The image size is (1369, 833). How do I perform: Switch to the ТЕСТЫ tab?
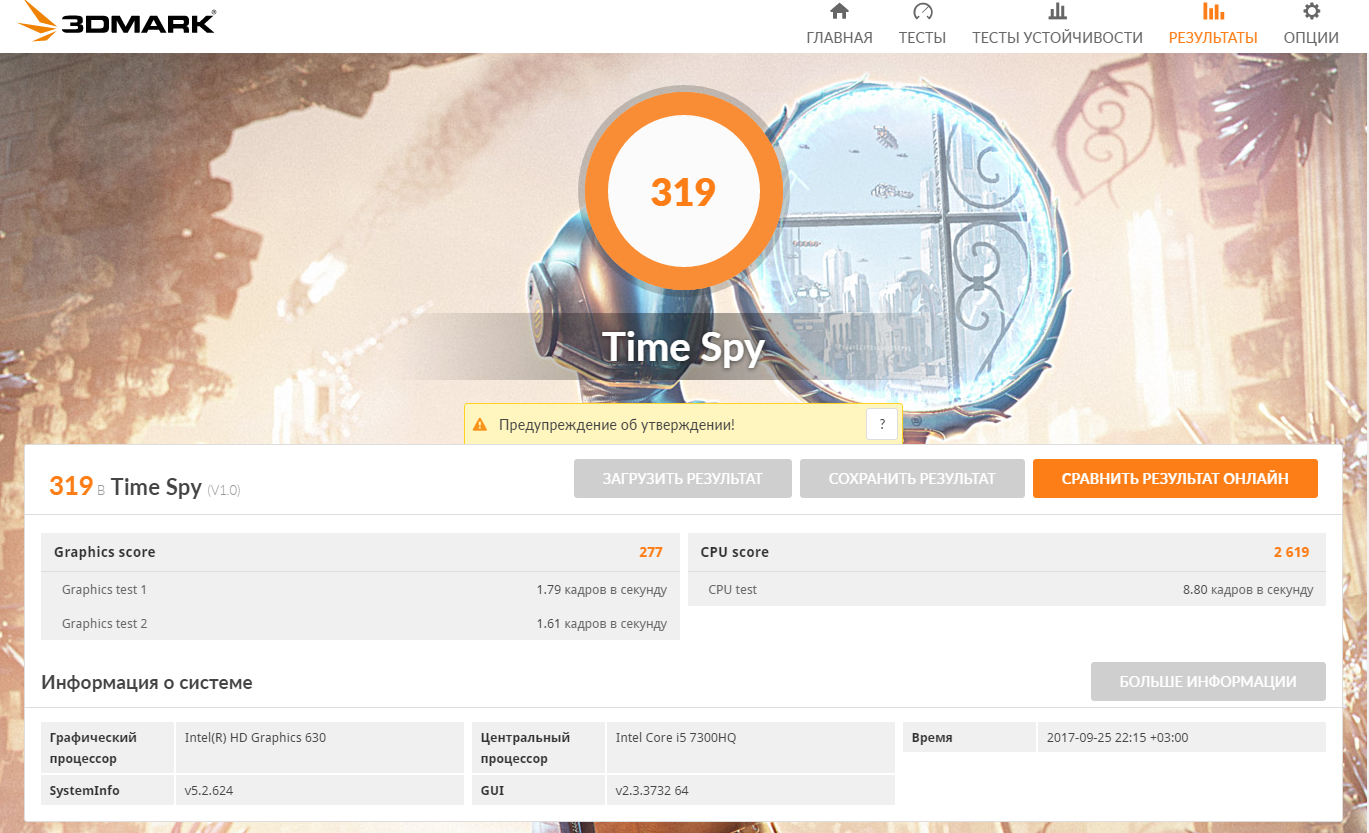pos(922,38)
